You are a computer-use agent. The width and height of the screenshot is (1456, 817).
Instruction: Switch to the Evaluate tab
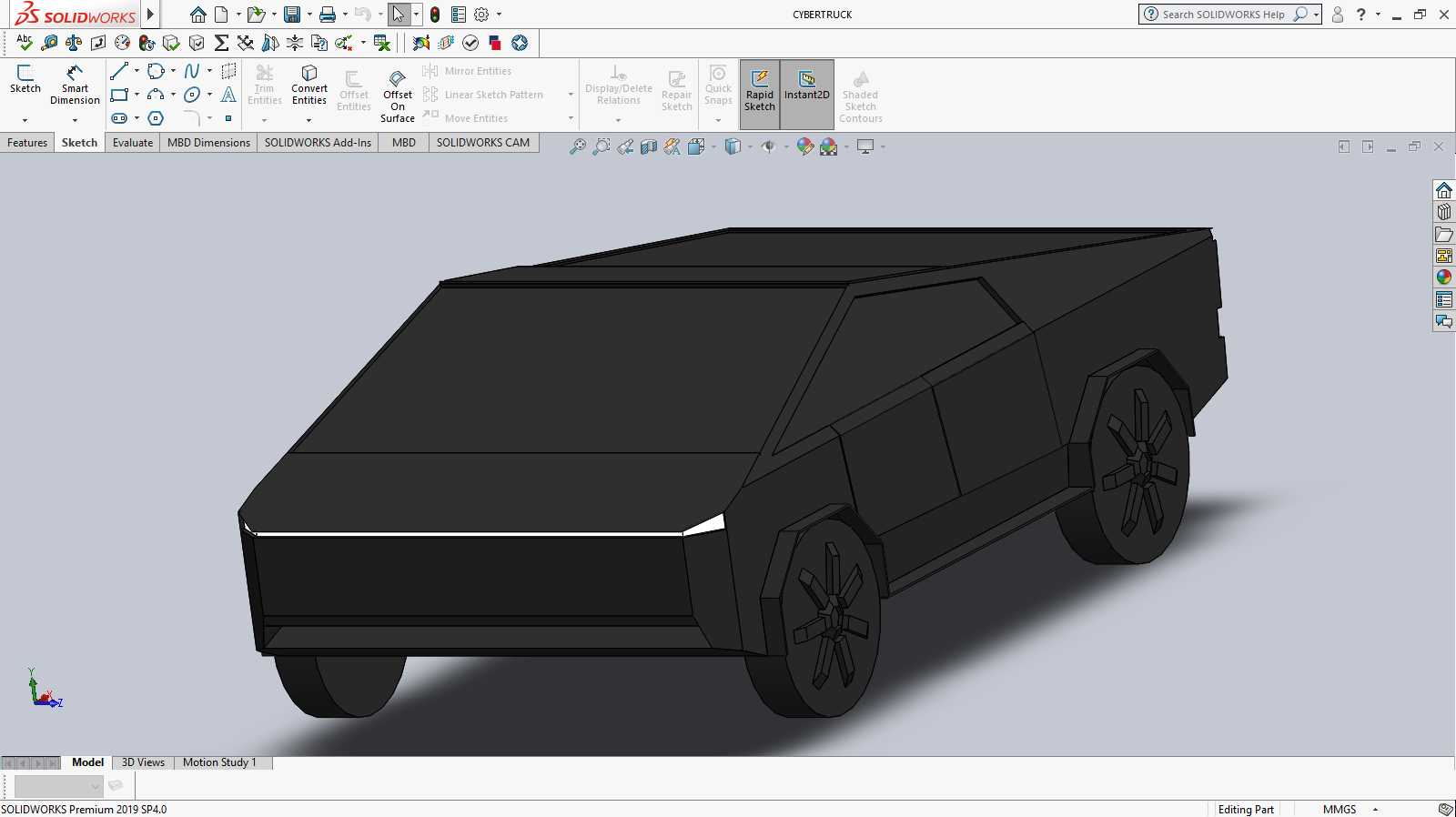point(133,143)
